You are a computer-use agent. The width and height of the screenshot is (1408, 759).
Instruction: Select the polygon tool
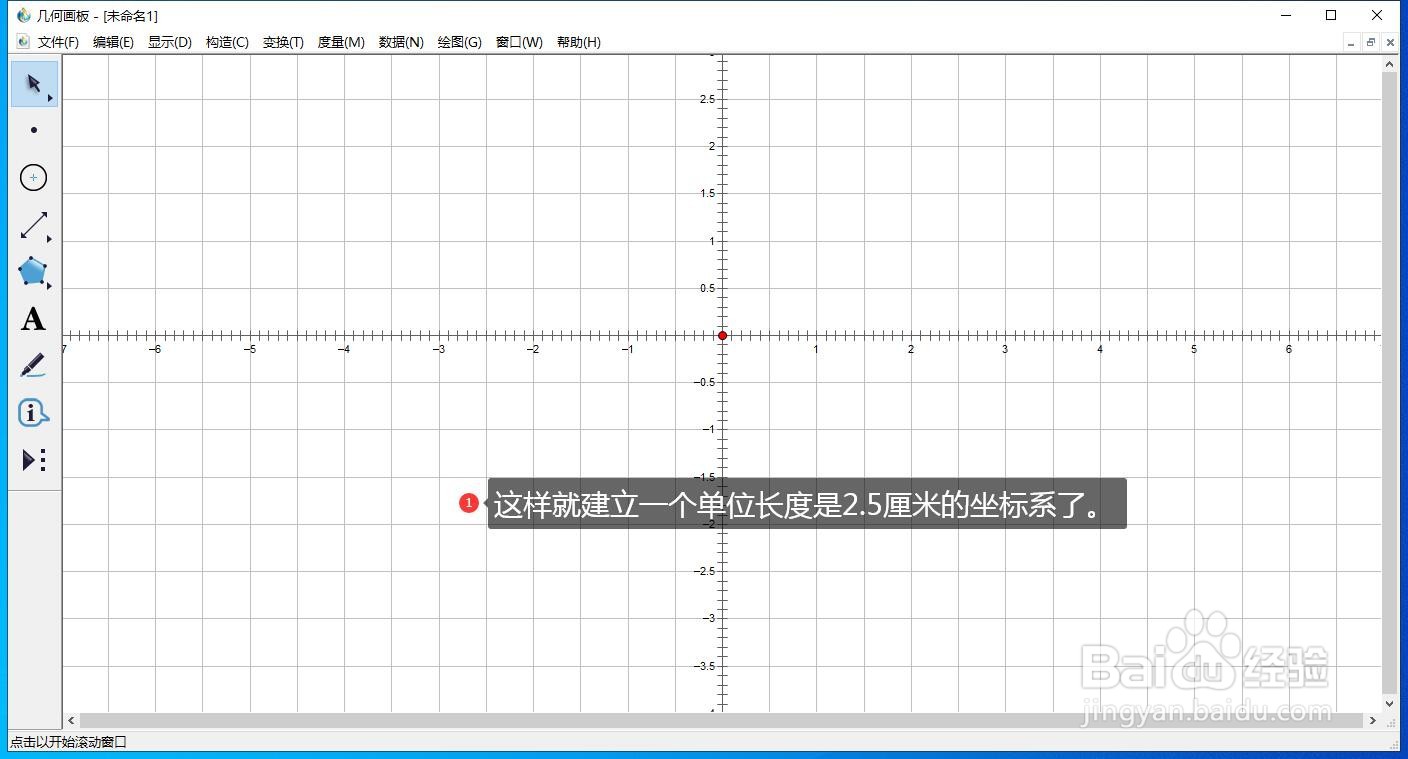click(30, 271)
